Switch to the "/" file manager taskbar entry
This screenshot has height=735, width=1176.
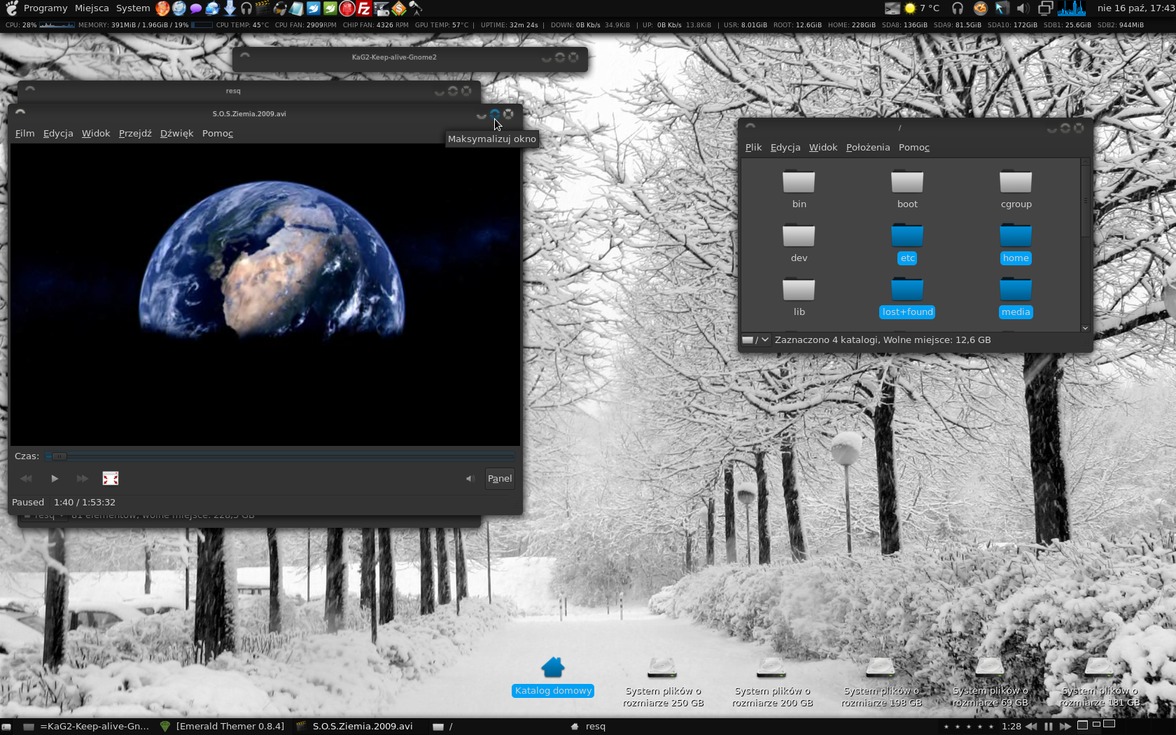coord(442,726)
